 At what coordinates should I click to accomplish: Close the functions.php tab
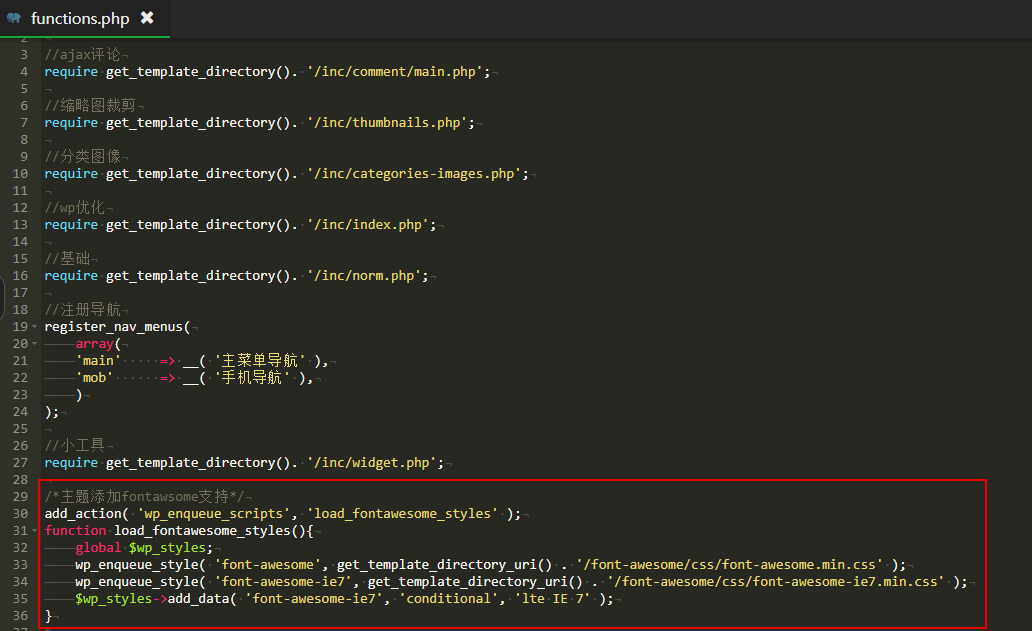click(147, 18)
